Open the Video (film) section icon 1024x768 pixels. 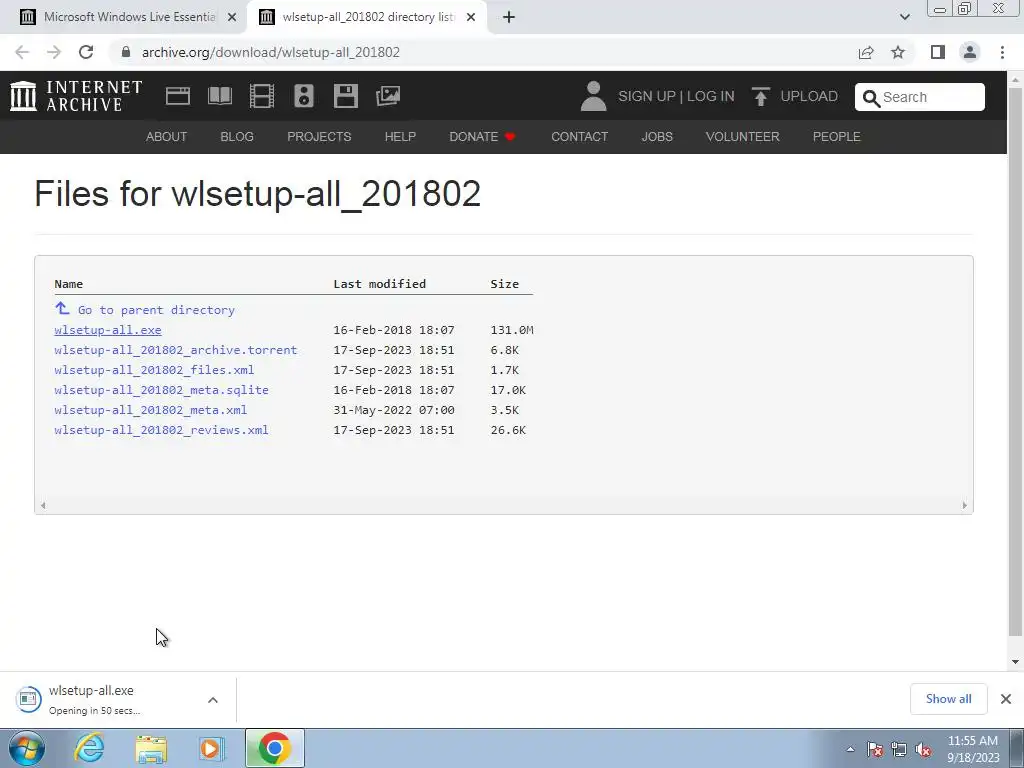(262, 96)
